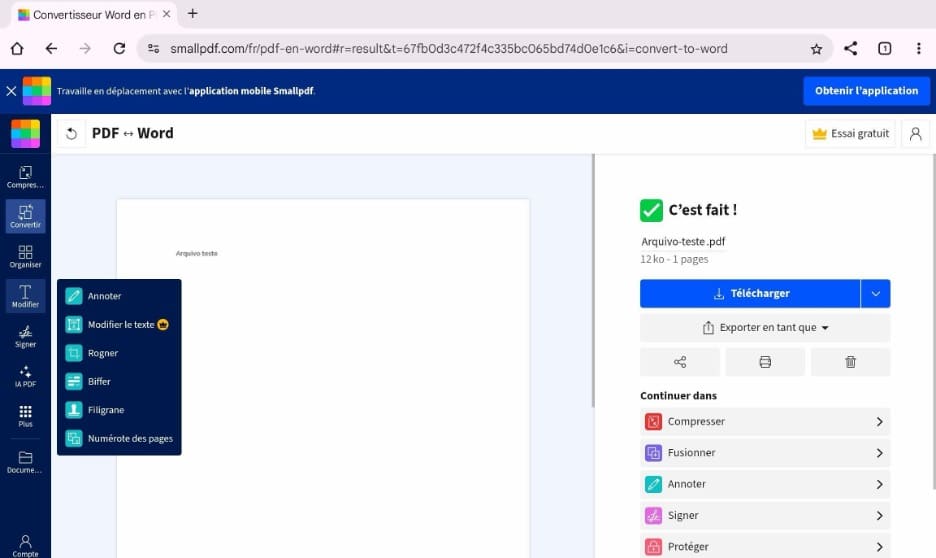Click Obtenir l'application button
This screenshot has height=558, width=936.
(x=866, y=91)
